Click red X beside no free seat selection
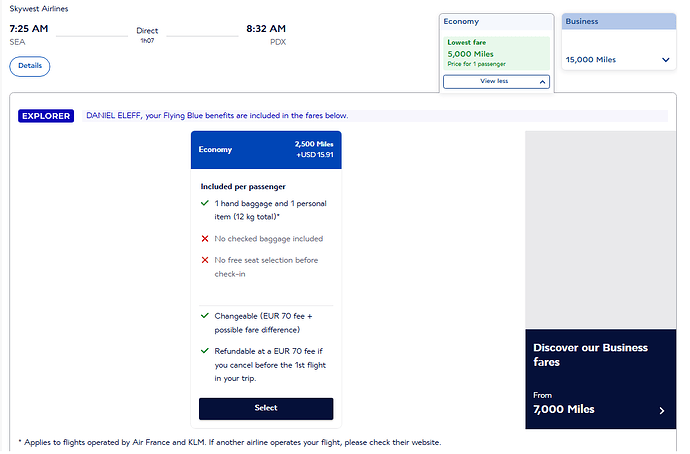The width and height of the screenshot is (690, 454). [205, 260]
